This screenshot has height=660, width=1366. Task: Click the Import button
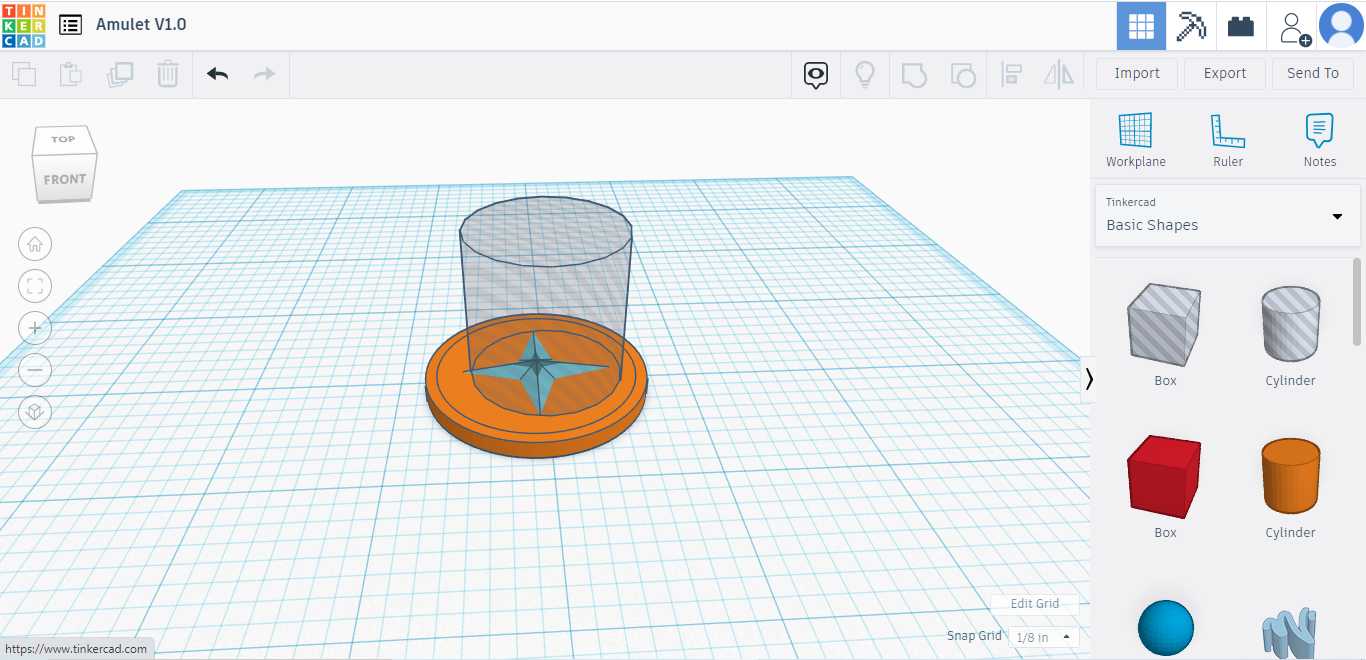coord(1137,73)
